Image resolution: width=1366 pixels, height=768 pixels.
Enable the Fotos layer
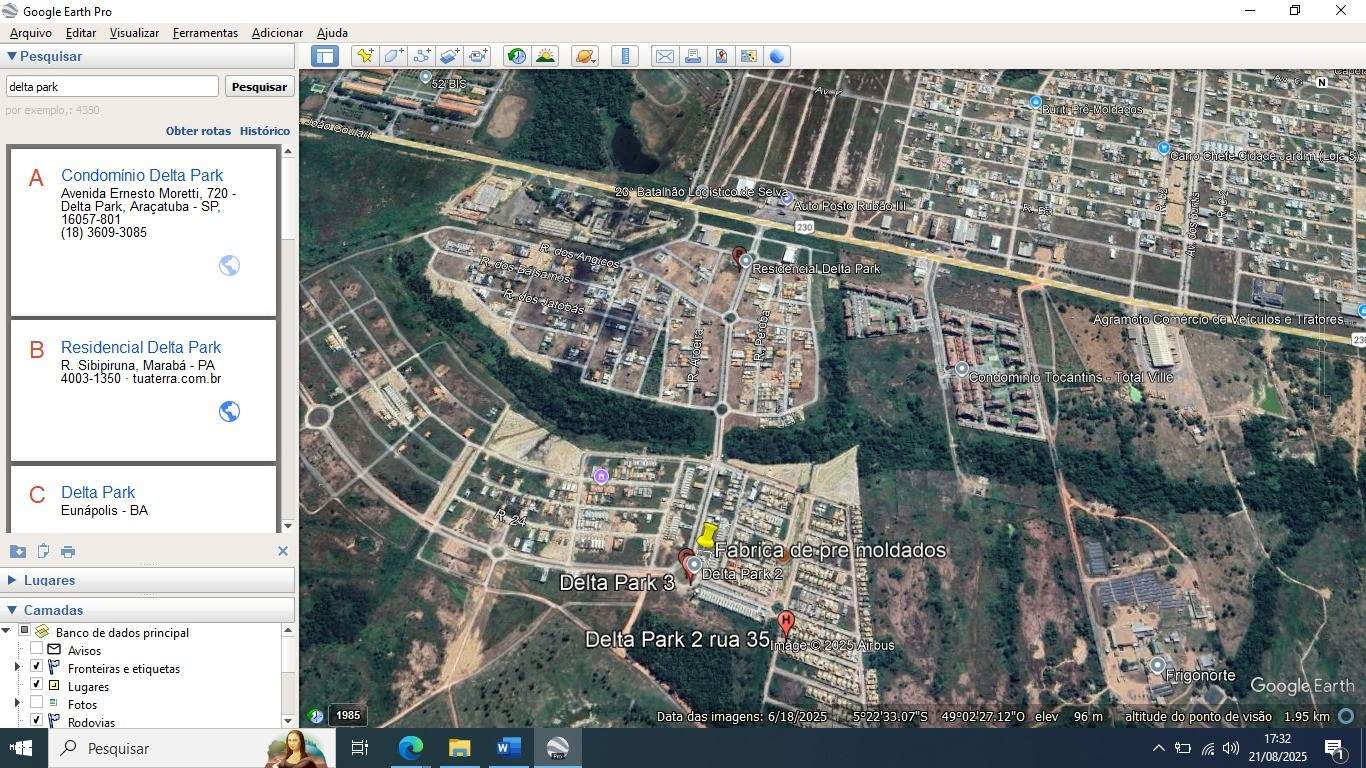click(x=37, y=704)
